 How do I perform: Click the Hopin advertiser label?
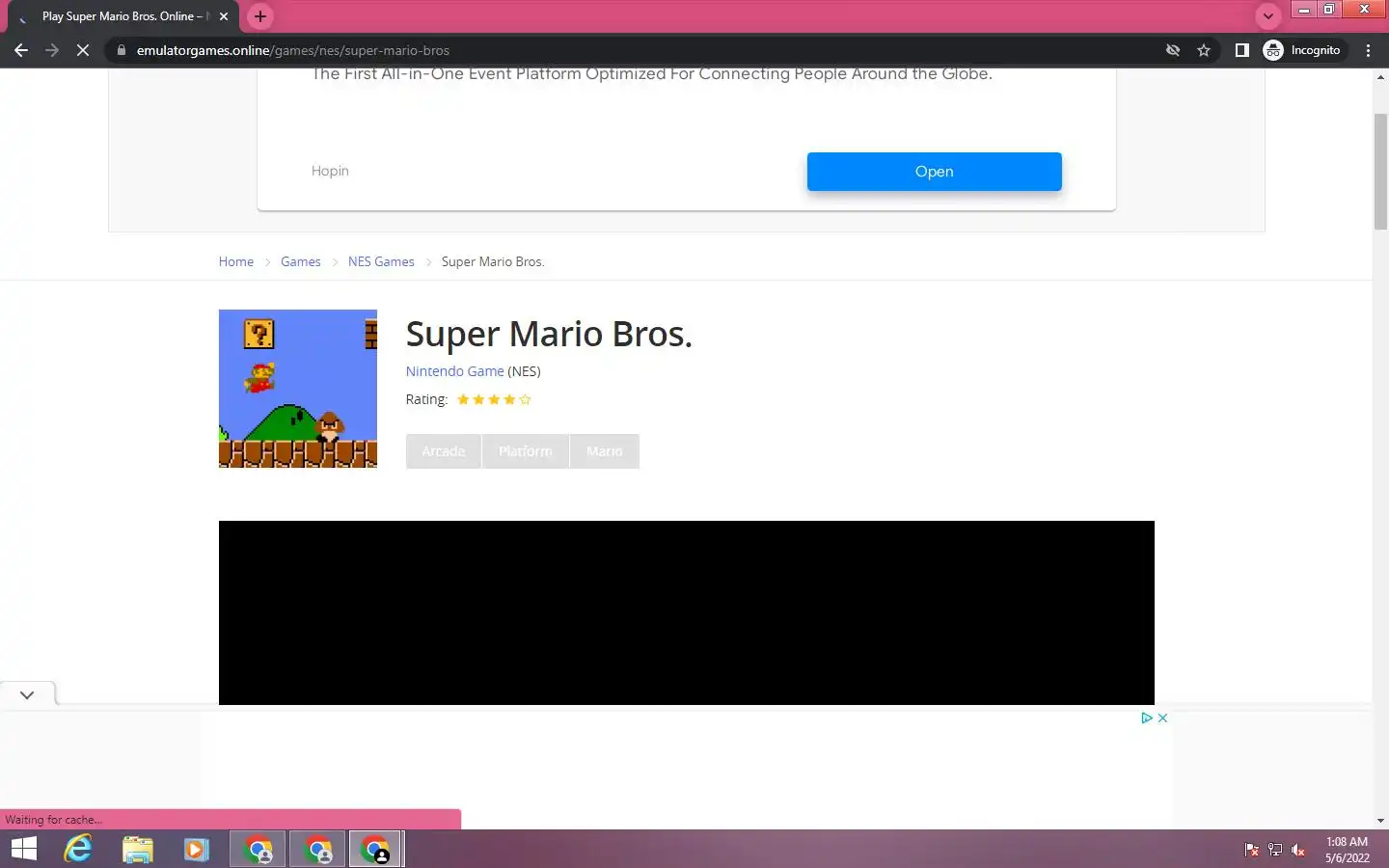click(x=330, y=171)
